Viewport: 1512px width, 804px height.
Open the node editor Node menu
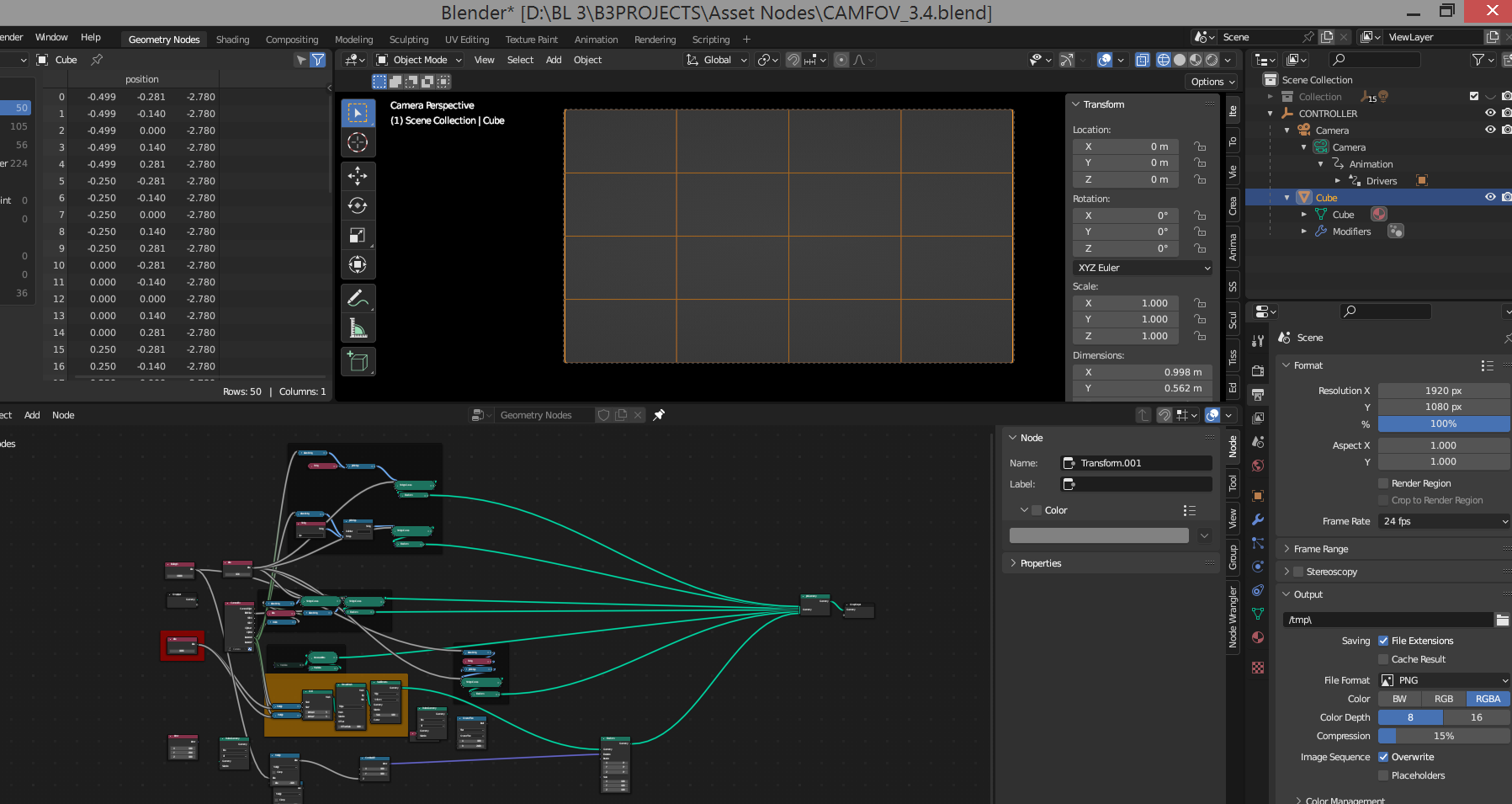(x=63, y=415)
